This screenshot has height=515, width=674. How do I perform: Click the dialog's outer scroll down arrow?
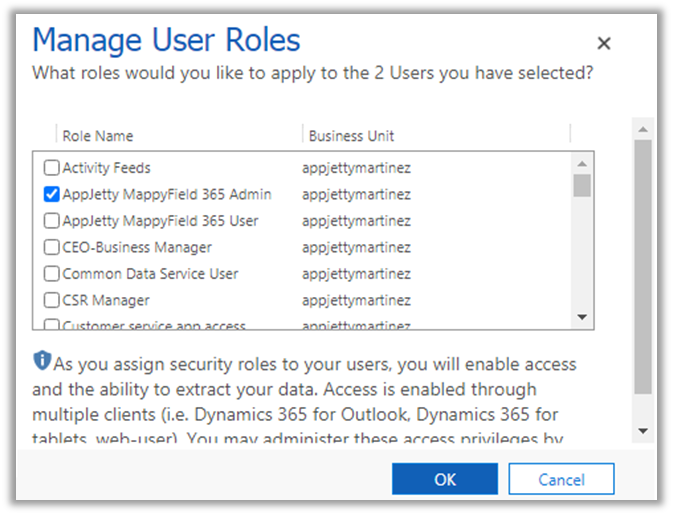(x=643, y=431)
